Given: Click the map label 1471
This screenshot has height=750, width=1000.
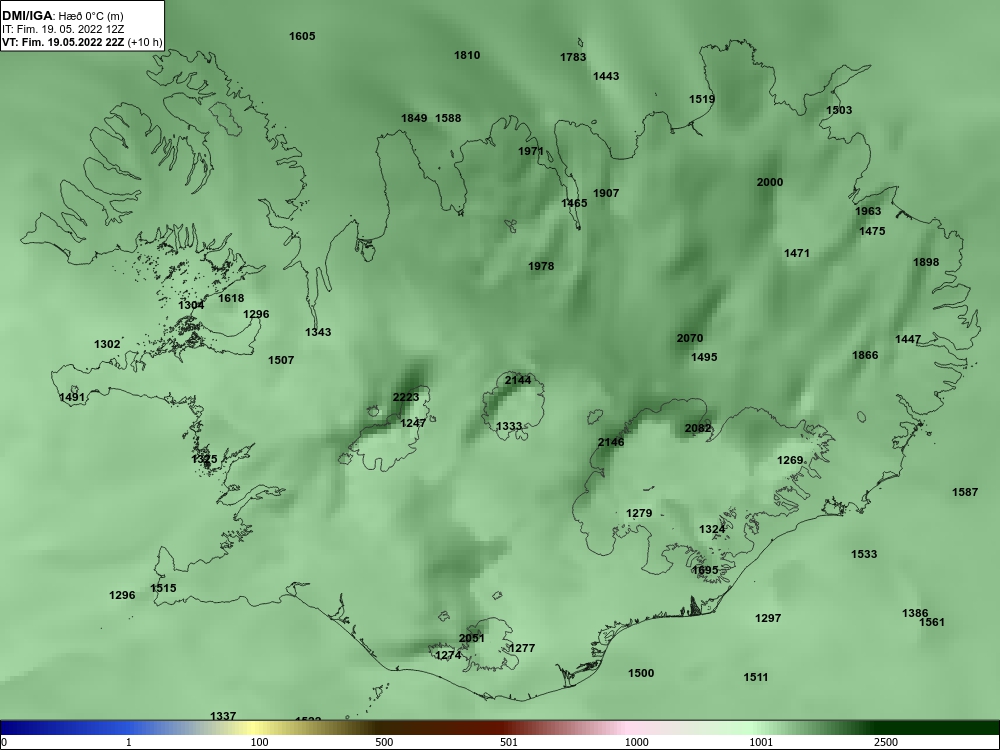Looking at the screenshot, I should pos(797,254).
